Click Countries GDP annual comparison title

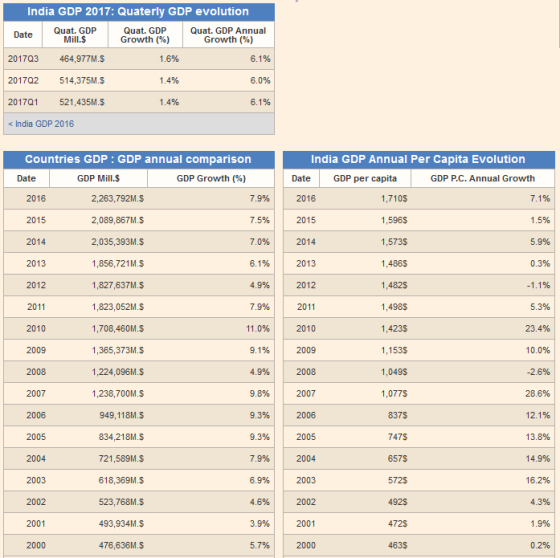[138, 159]
